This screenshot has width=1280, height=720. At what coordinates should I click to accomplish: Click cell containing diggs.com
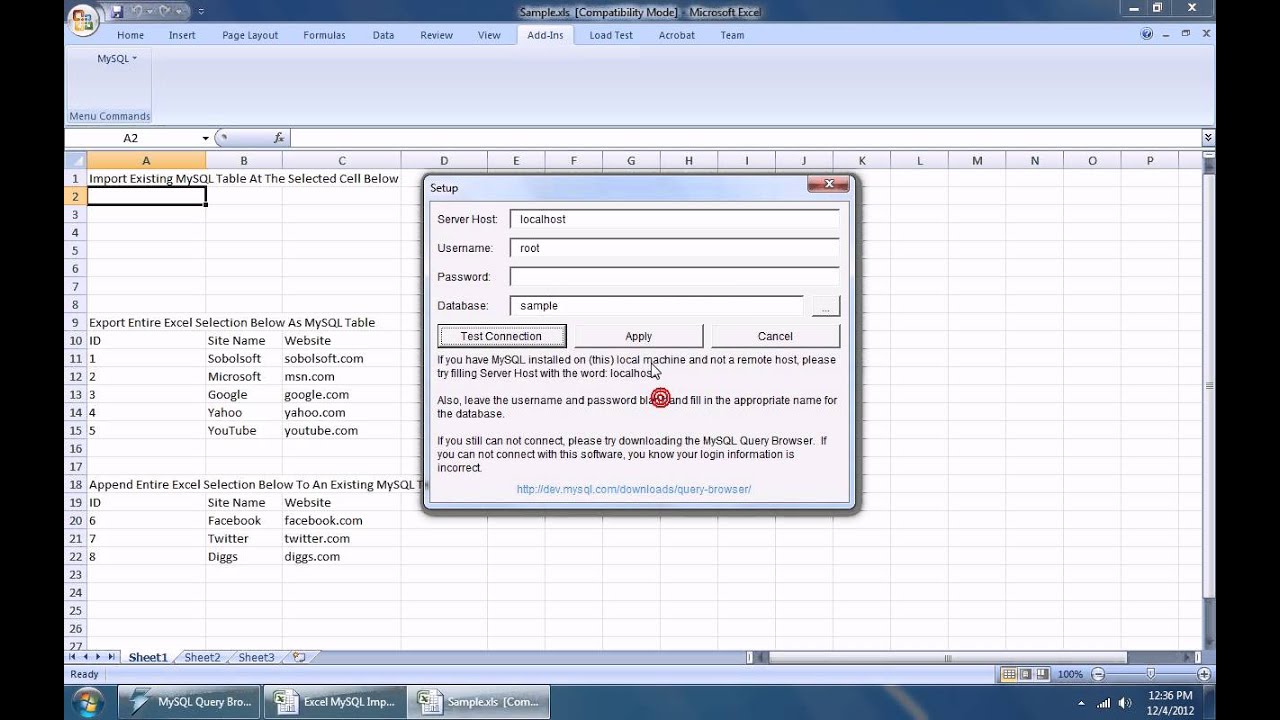click(341, 556)
